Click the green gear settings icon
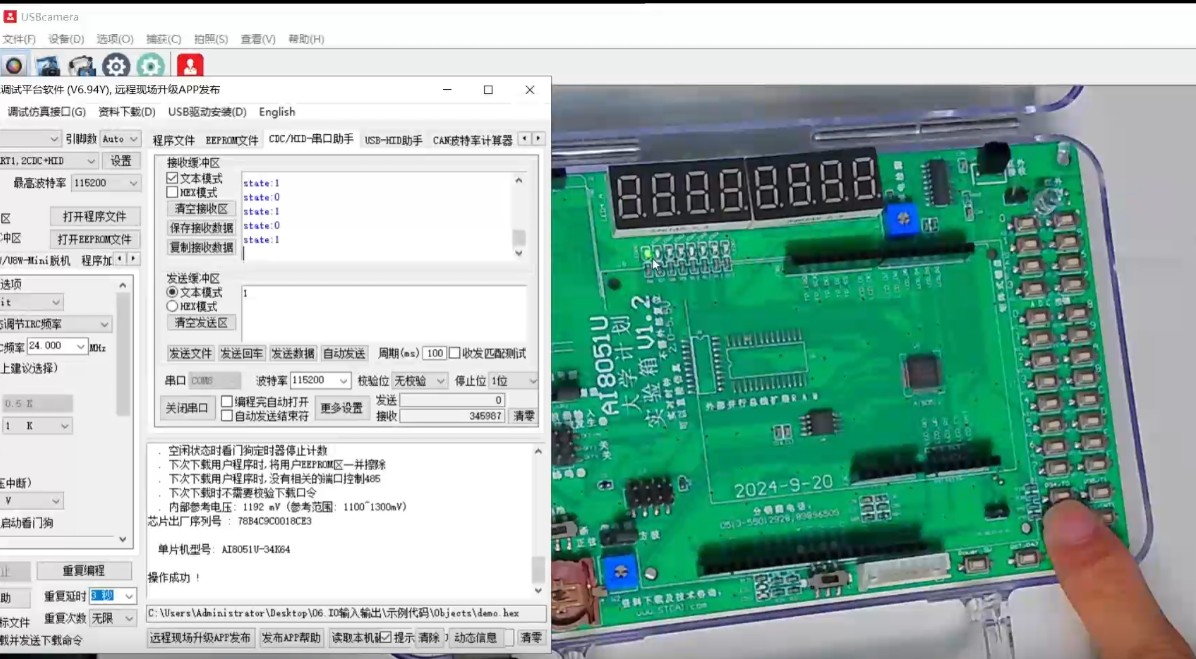 pyautogui.click(x=151, y=65)
